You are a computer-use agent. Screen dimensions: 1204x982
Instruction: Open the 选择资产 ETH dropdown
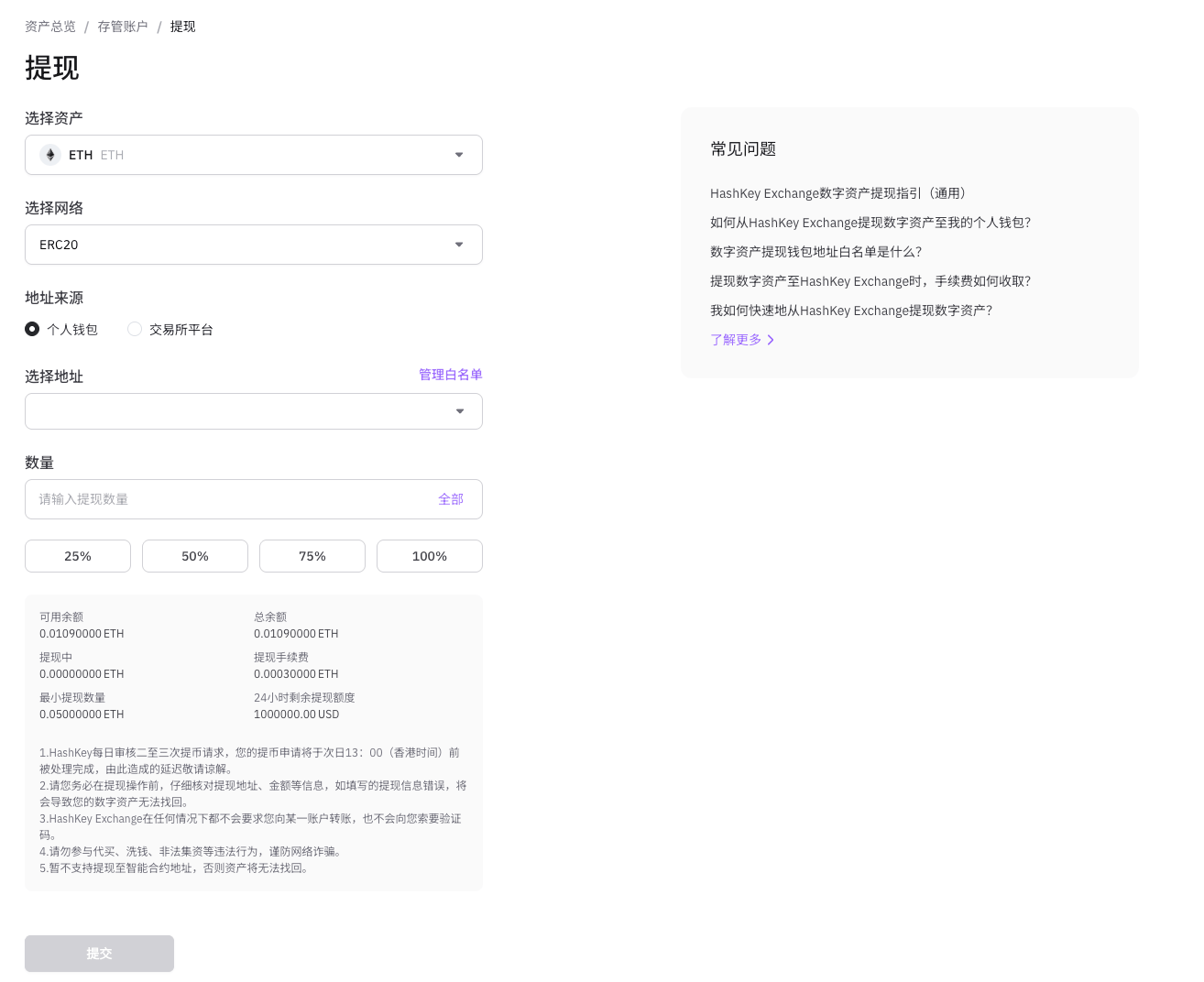(x=254, y=155)
